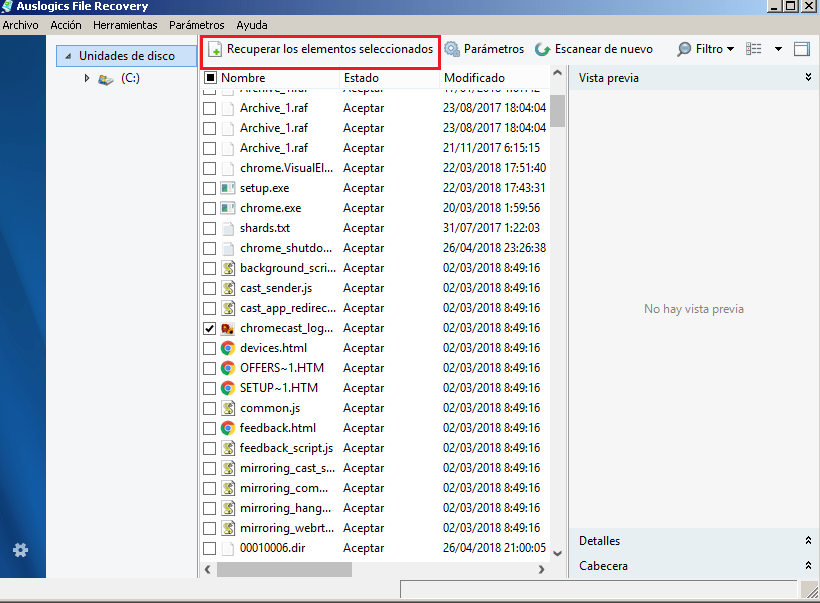Toggle the select-all checkbox in Nombre header
820x603 pixels.
click(x=209, y=77)
